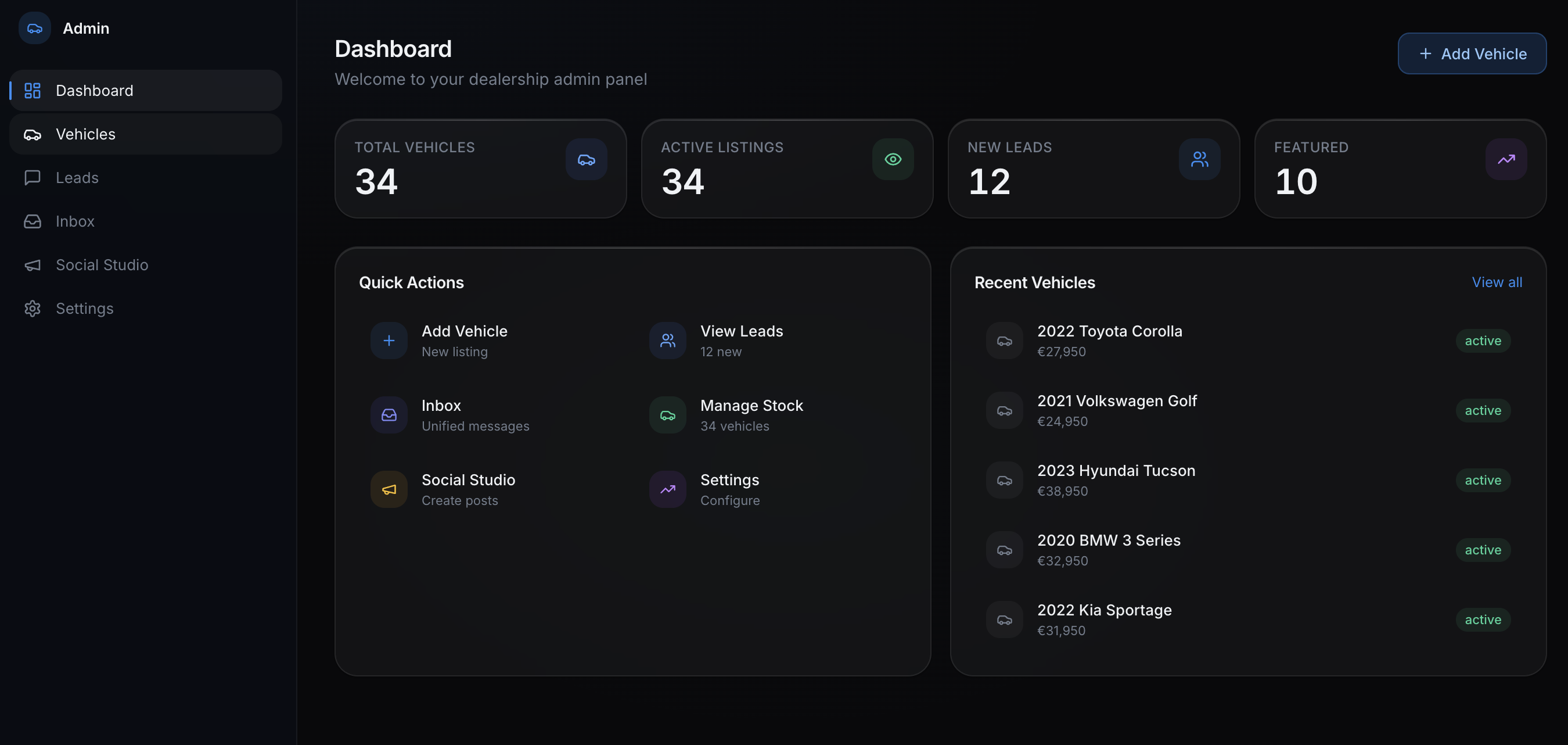Click the Recent Vehicles heading

[1035, 282]
